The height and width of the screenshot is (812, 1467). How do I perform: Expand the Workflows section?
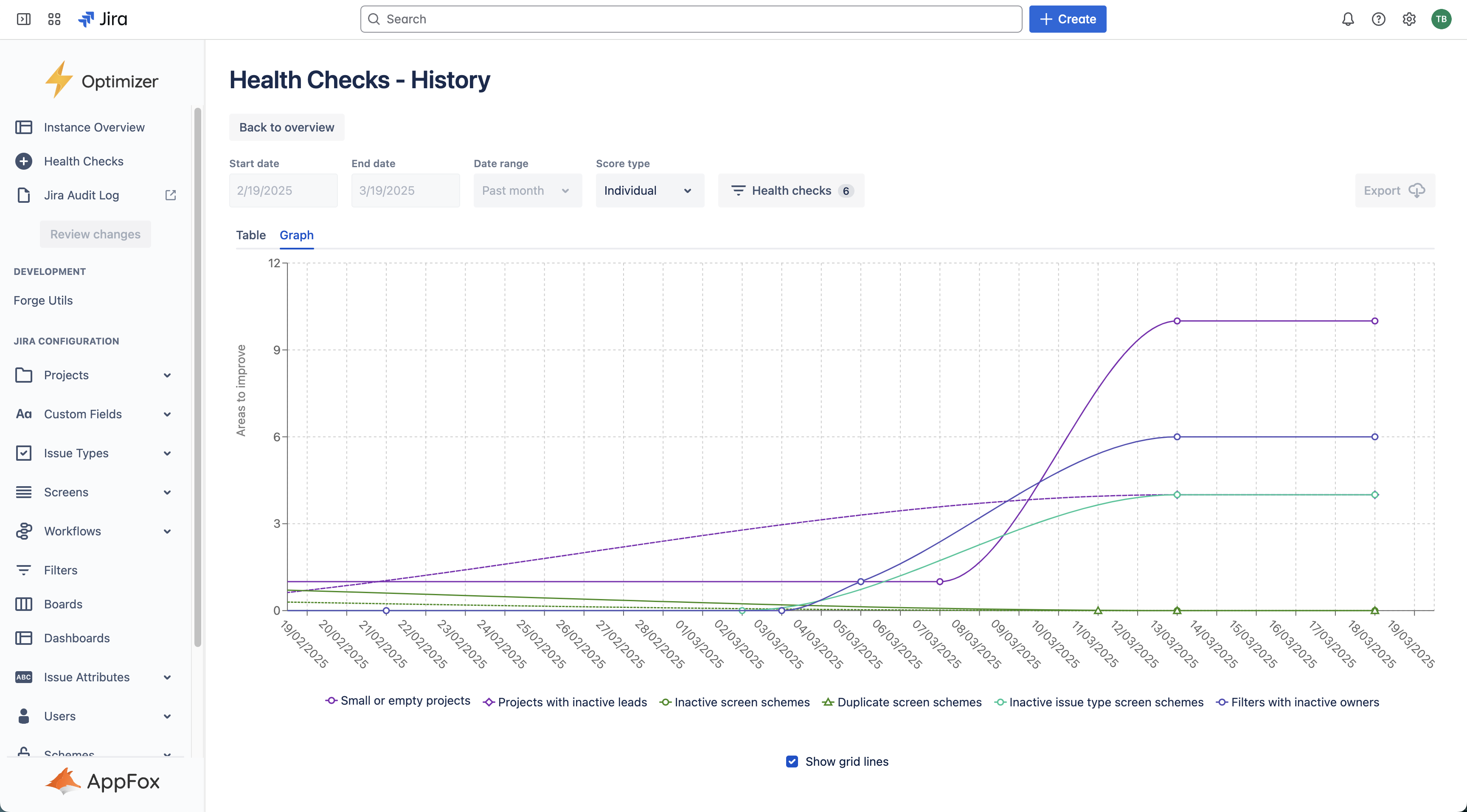click(x=167, y=531)
